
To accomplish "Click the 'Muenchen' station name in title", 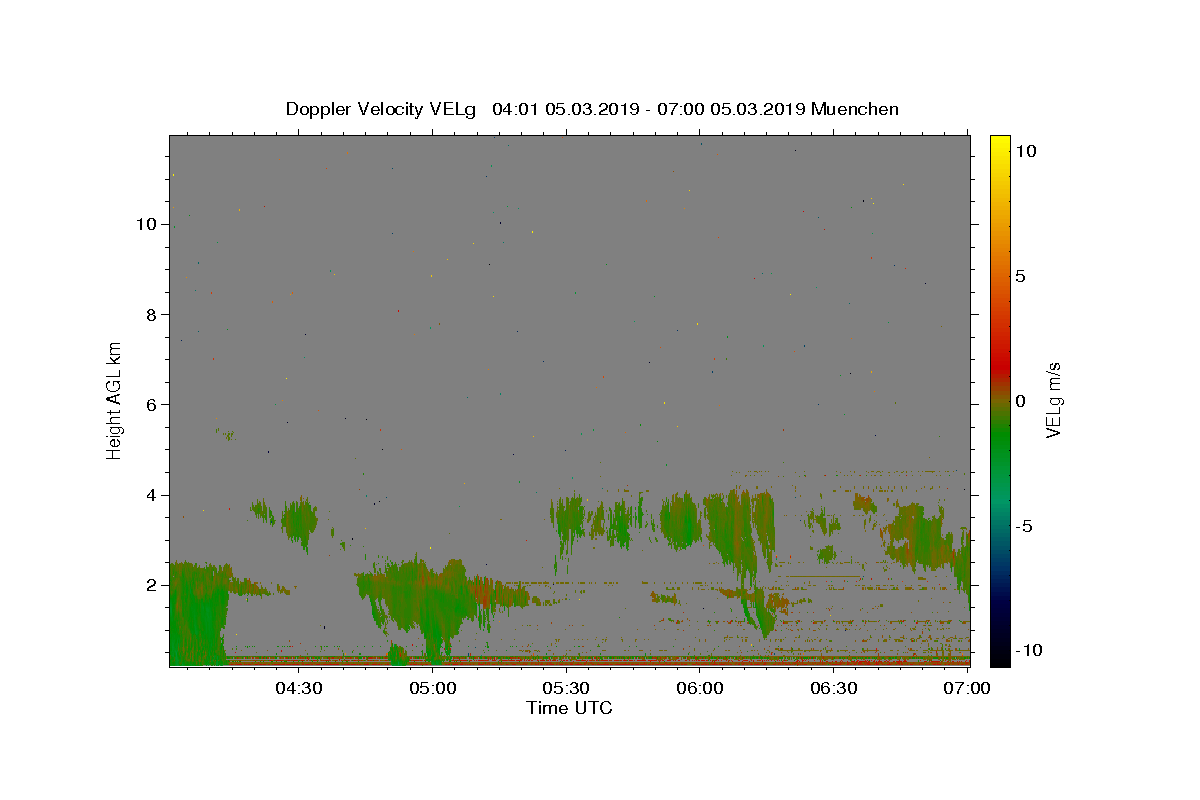I will (x=855, y=109).
